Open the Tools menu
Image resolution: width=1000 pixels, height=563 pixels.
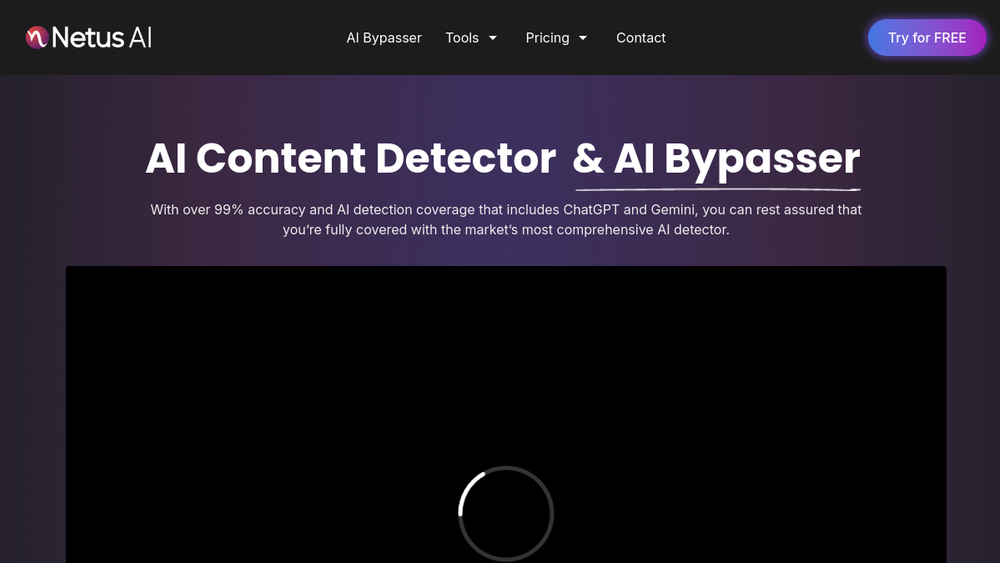(x=462, y=38)
